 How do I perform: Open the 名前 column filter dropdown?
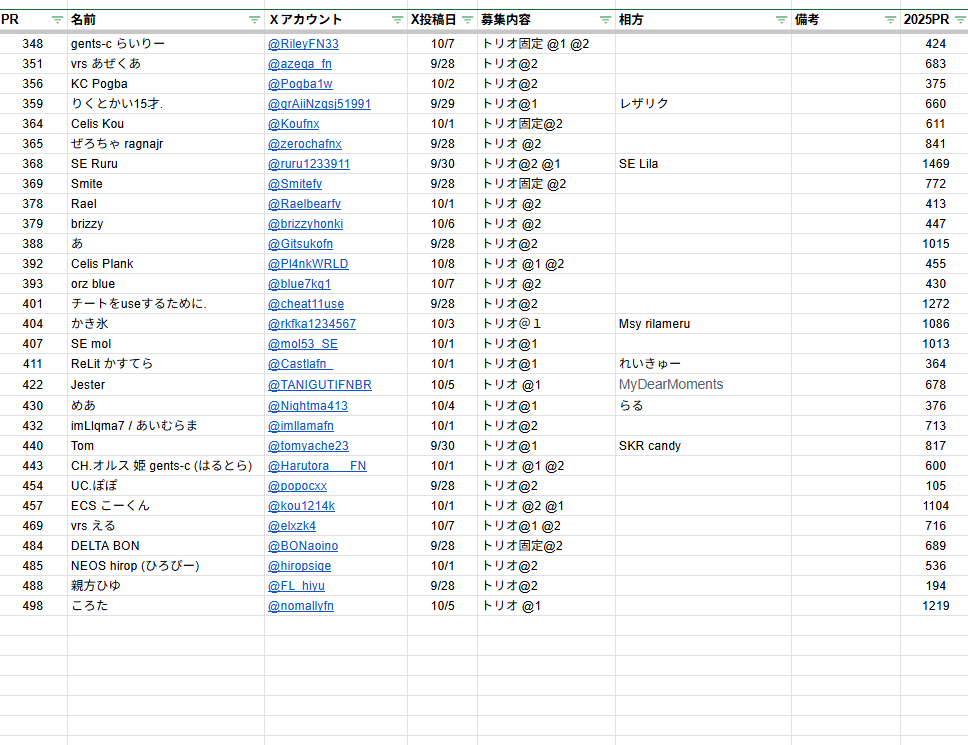(x=254, y=20)
